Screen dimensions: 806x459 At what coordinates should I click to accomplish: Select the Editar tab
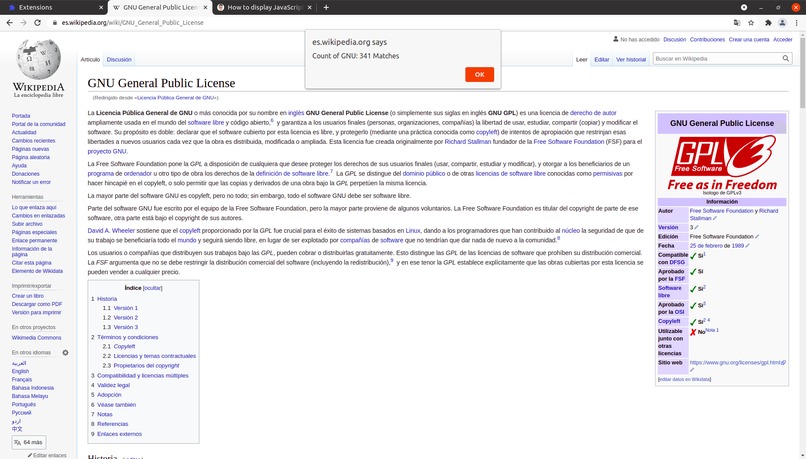click(x=601, y=60)
